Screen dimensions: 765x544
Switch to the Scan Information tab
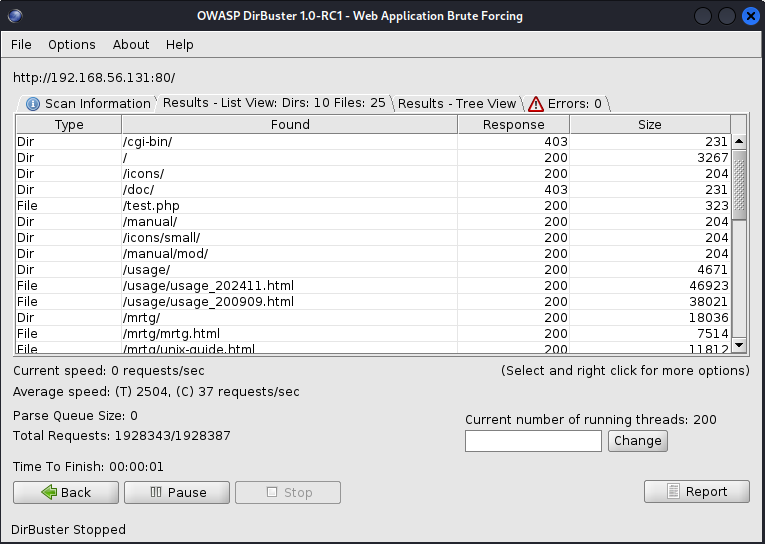pyautogui.click(x=88, y=103)
